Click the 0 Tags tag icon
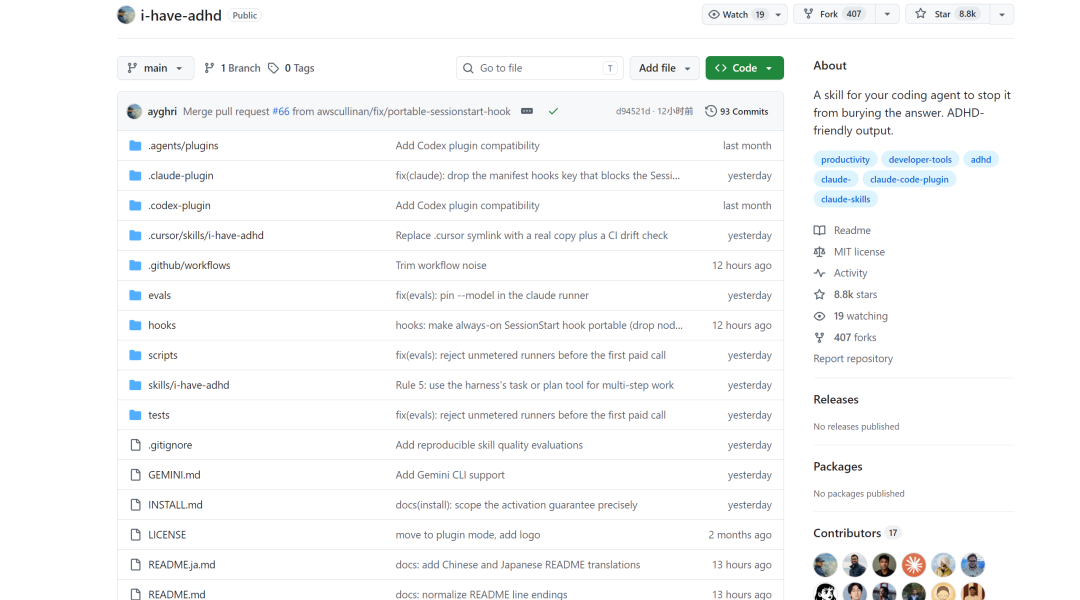This screenshot has width=1080, height=600. pos(273,68)
